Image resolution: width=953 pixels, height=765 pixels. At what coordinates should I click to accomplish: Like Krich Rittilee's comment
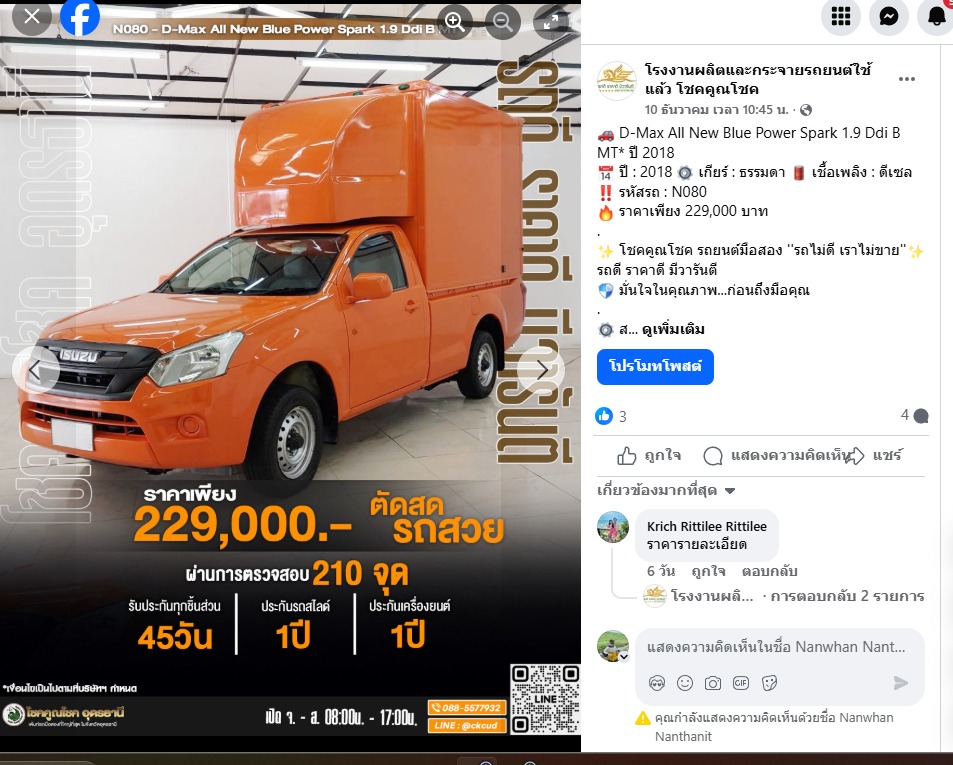(x=708, y=571)
